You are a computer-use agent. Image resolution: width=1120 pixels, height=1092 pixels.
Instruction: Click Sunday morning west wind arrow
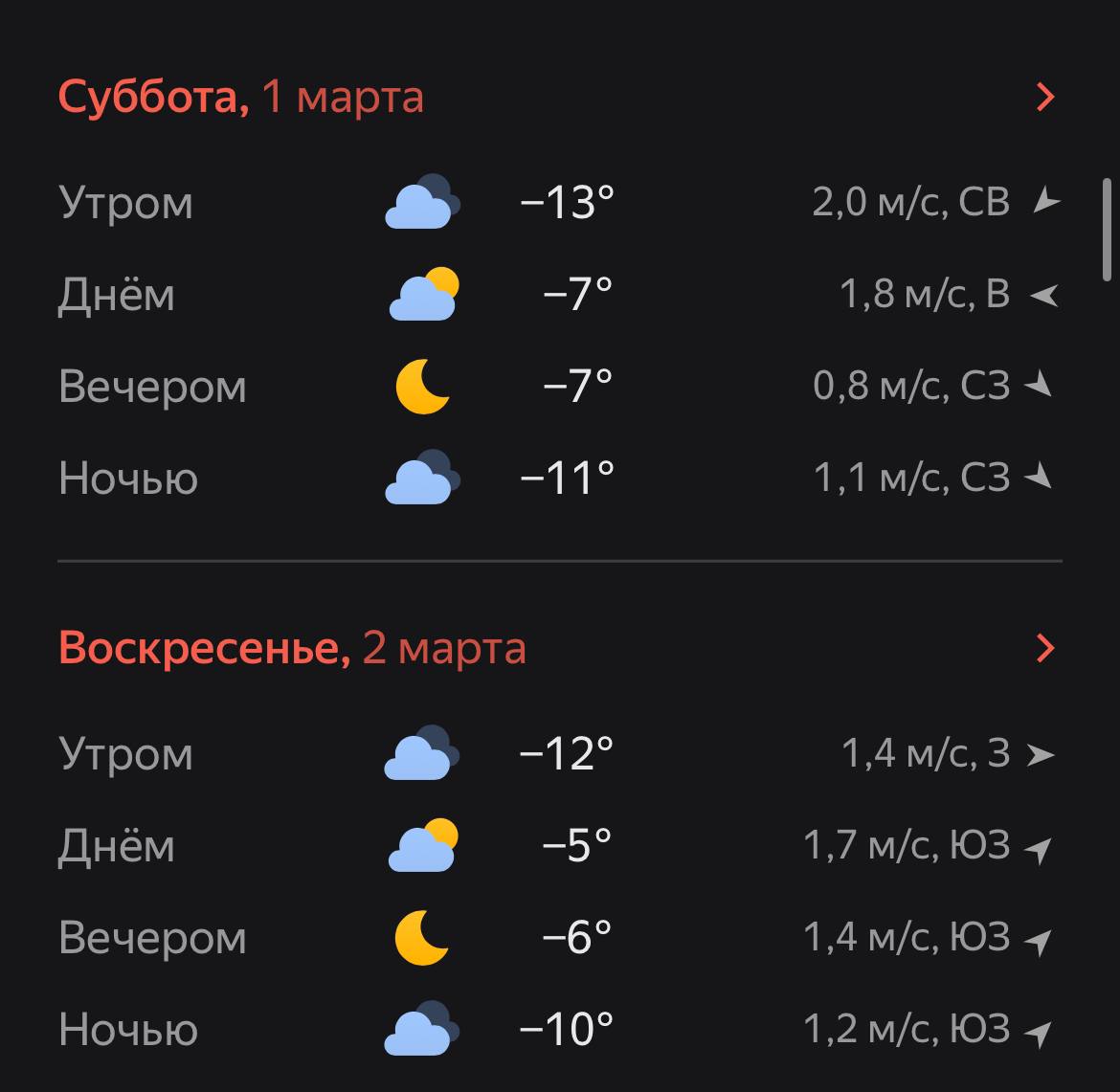tap(1041, 754)
